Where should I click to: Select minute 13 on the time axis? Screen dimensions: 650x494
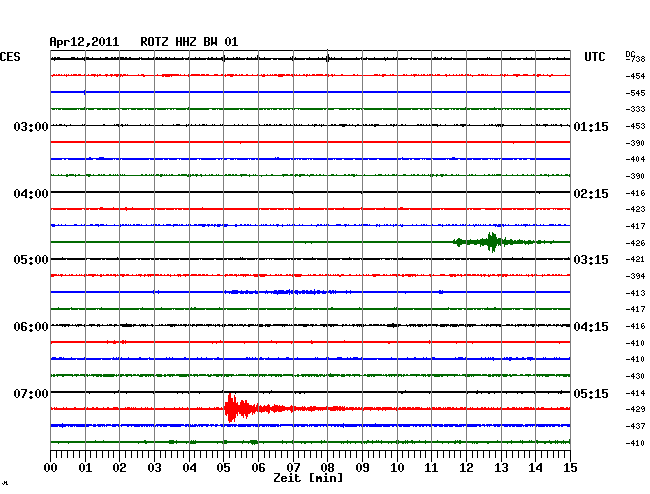pyautogui.click(x=501, y=467)
